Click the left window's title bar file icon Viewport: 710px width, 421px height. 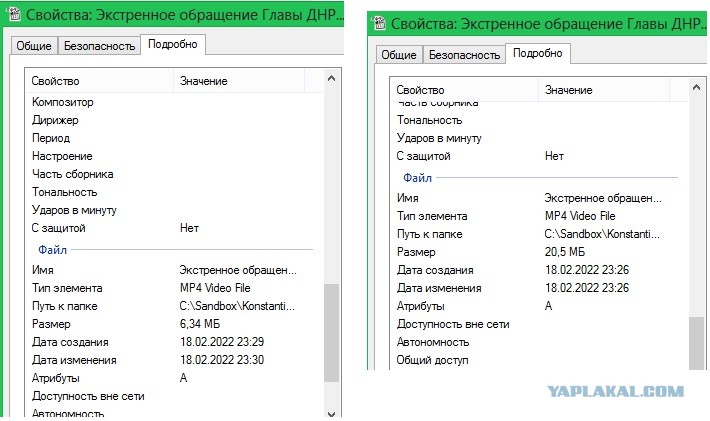[x=14, y=14]
